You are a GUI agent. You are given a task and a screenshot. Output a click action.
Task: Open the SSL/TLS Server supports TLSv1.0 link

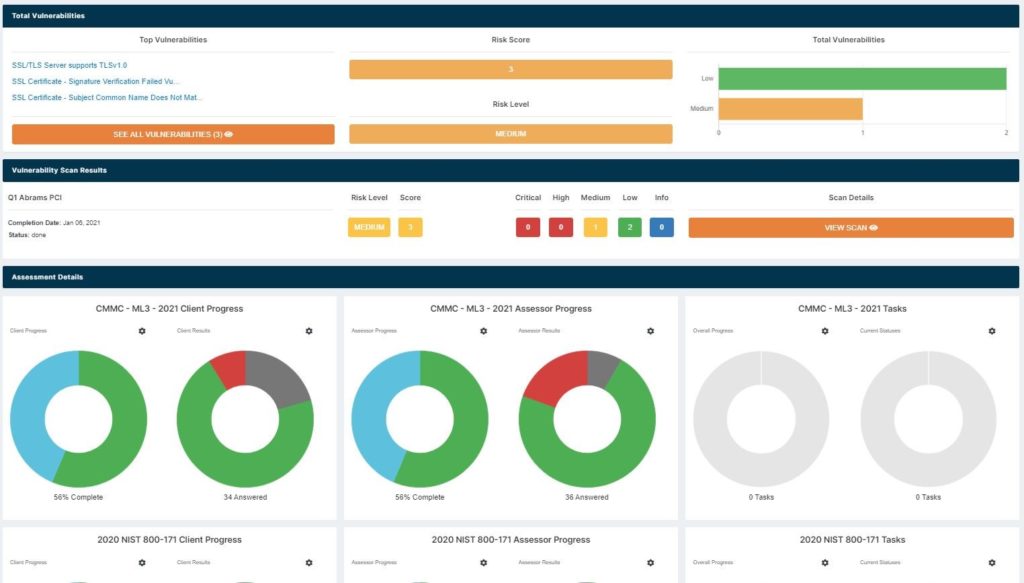point(70,65)
